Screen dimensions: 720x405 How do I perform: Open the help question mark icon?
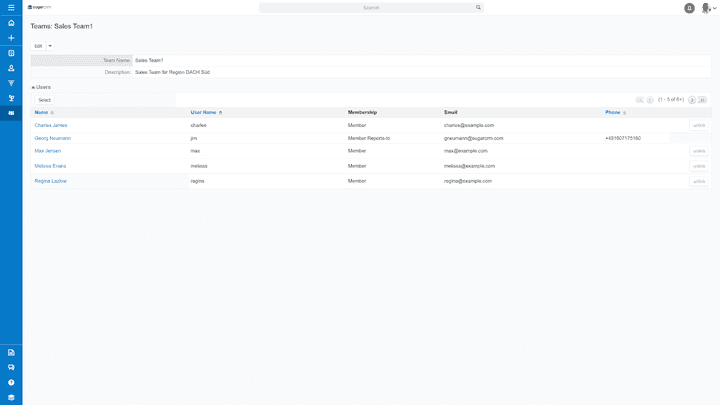(11, 382)
